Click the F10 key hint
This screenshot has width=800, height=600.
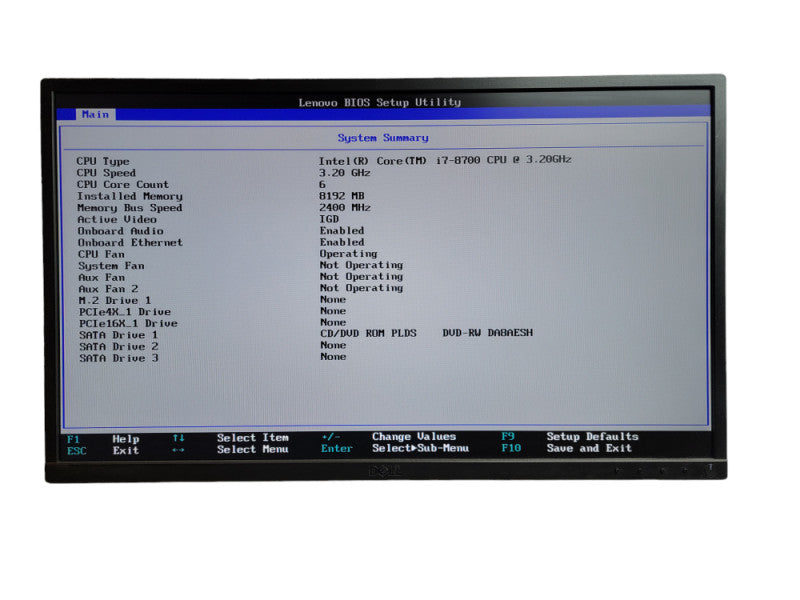point(511,448)
